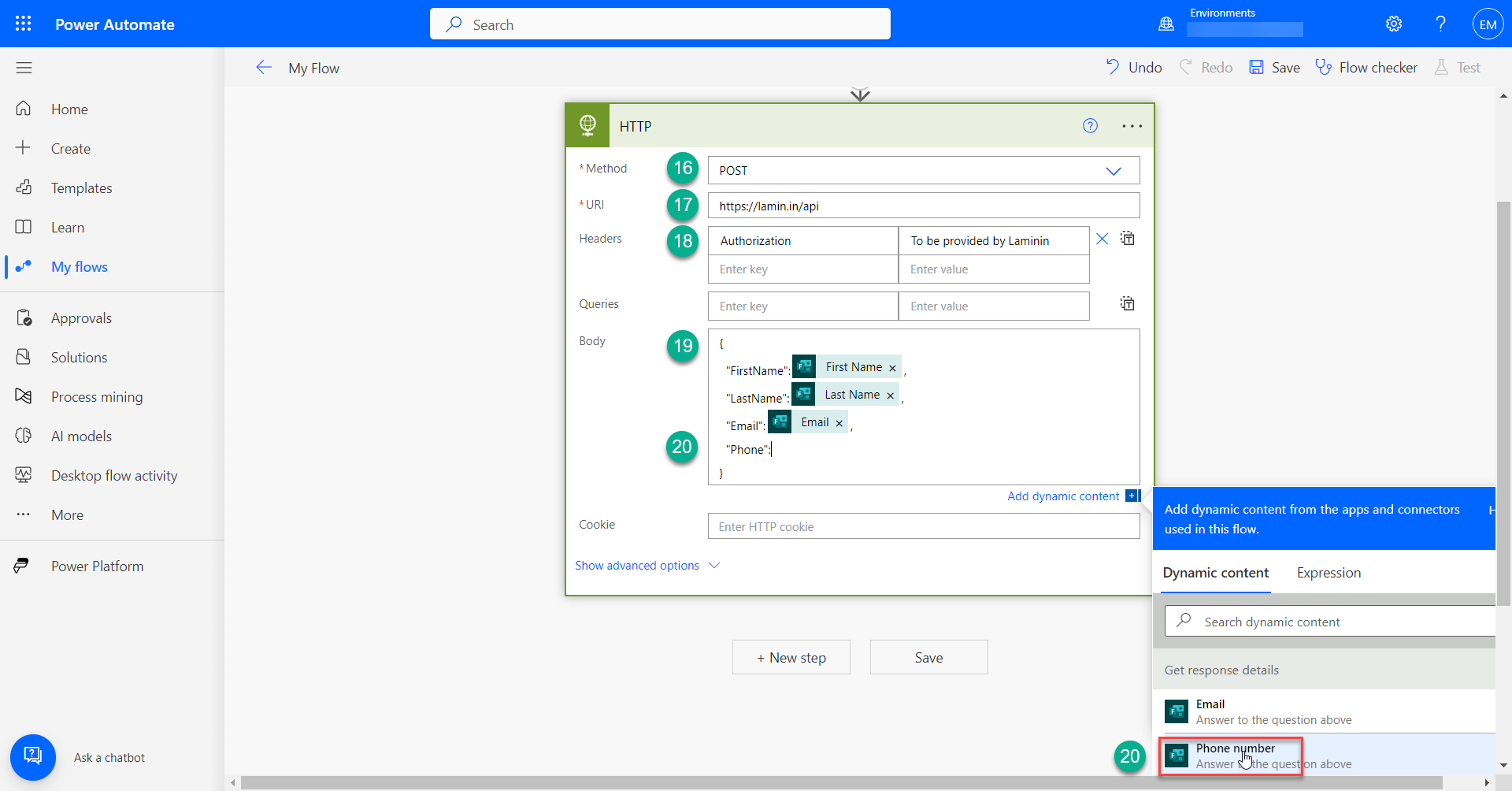Viewport: 1512px width, 791px height.
Task: Go back using the arrow beside My Flow
Action: click(x=264, y=68)
